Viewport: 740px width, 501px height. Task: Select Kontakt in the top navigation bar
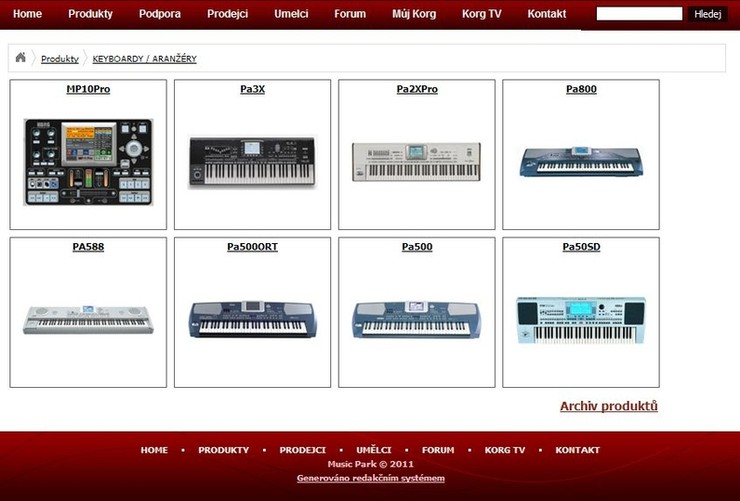[x=547, y=14]
